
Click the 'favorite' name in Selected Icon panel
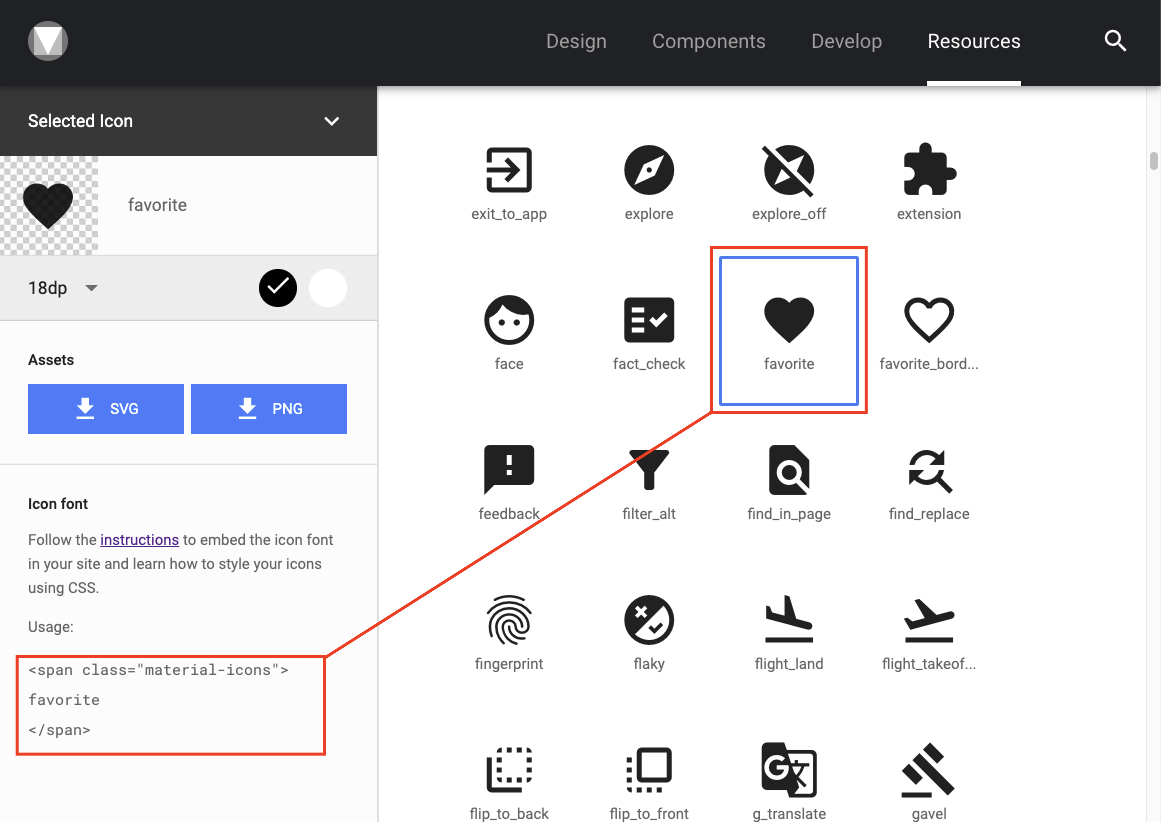click(157, 205)
